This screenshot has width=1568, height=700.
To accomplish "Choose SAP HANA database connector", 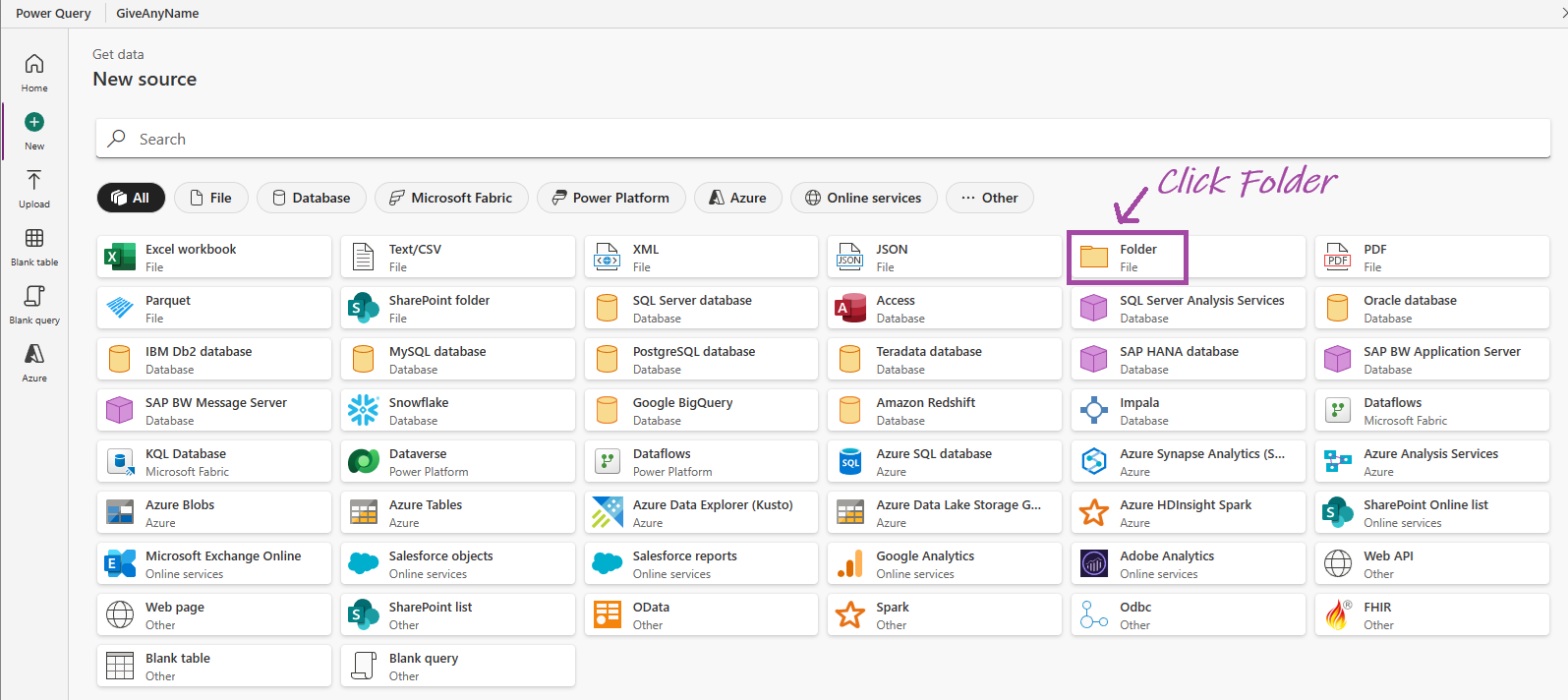I will (x=1189, y=360).
